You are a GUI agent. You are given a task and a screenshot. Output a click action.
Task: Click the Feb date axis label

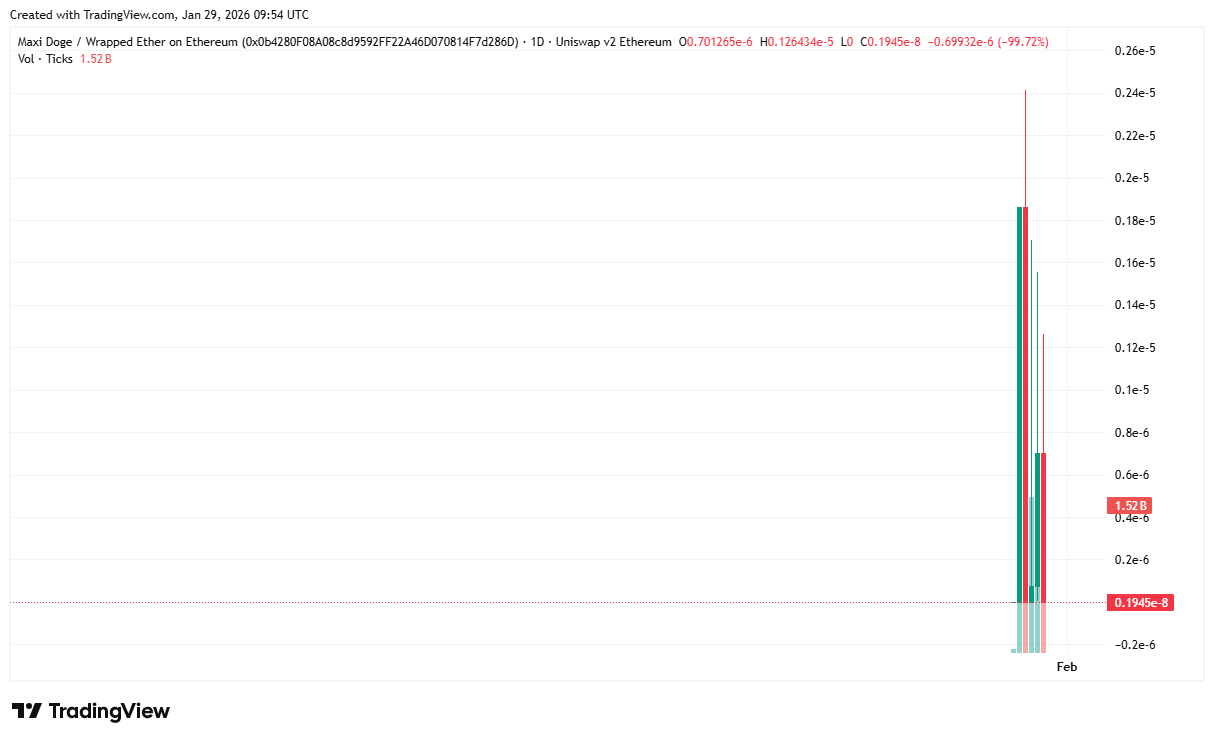point(1067,667)
